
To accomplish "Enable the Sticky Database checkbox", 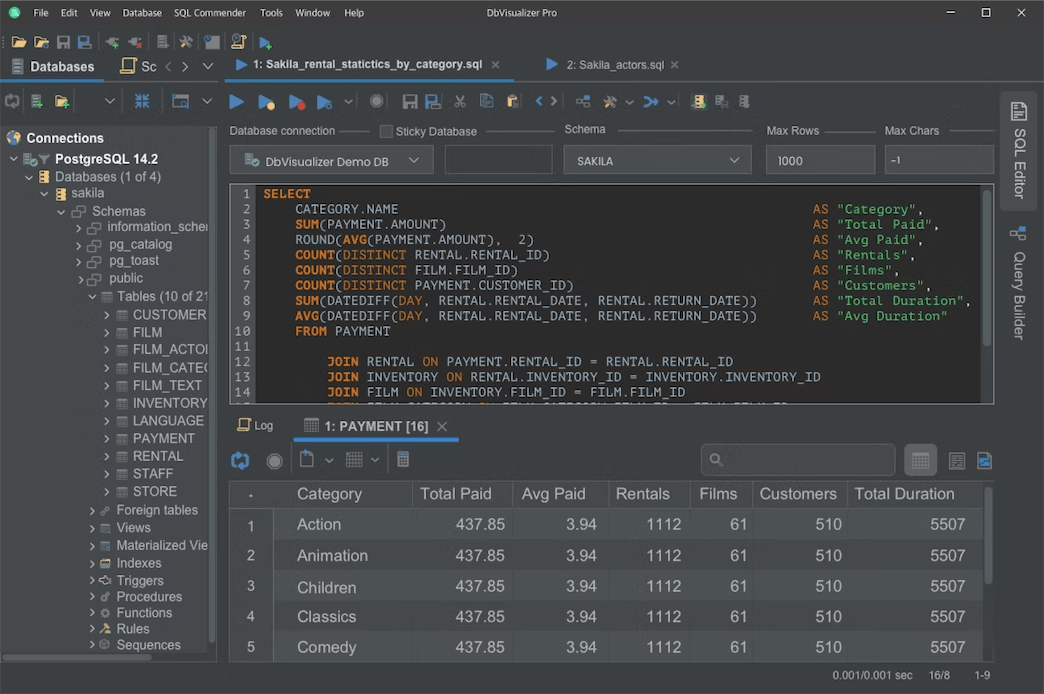I will [386, 131].
